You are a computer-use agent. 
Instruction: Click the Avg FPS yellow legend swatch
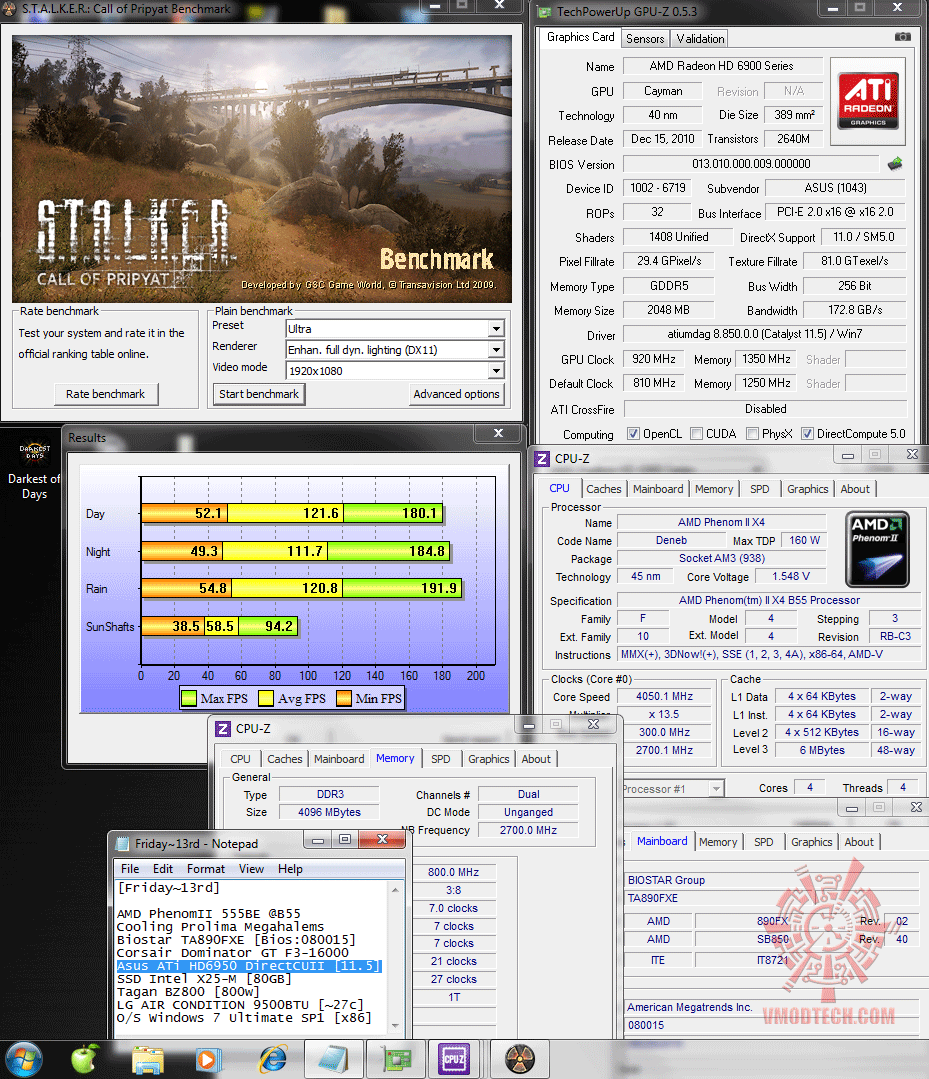click(266, 698)
